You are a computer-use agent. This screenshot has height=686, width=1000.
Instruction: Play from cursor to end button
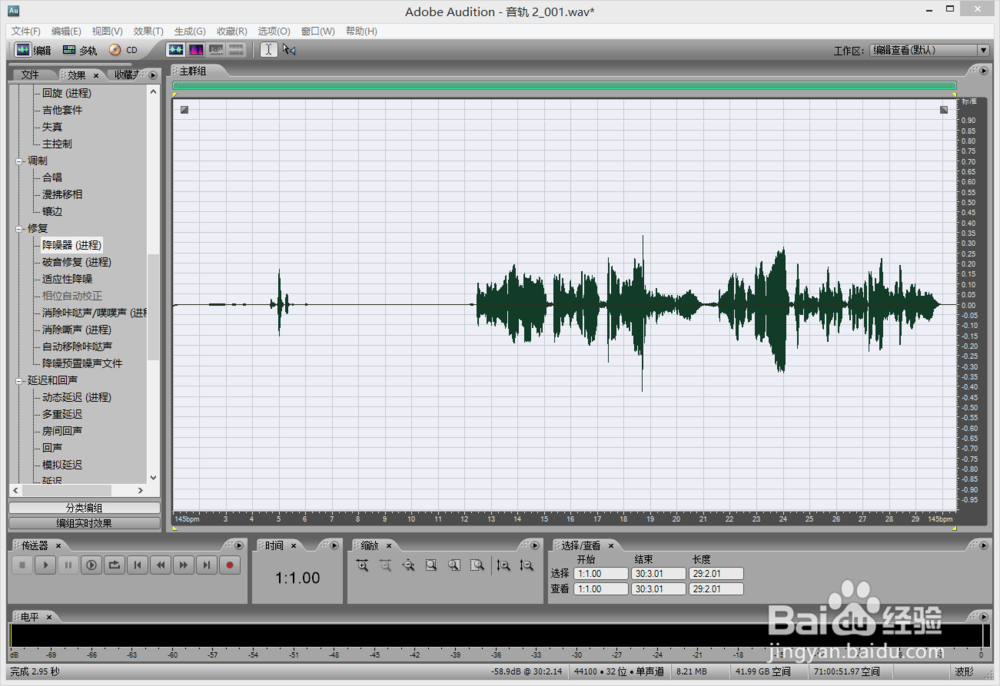click(x=91, y=565)
